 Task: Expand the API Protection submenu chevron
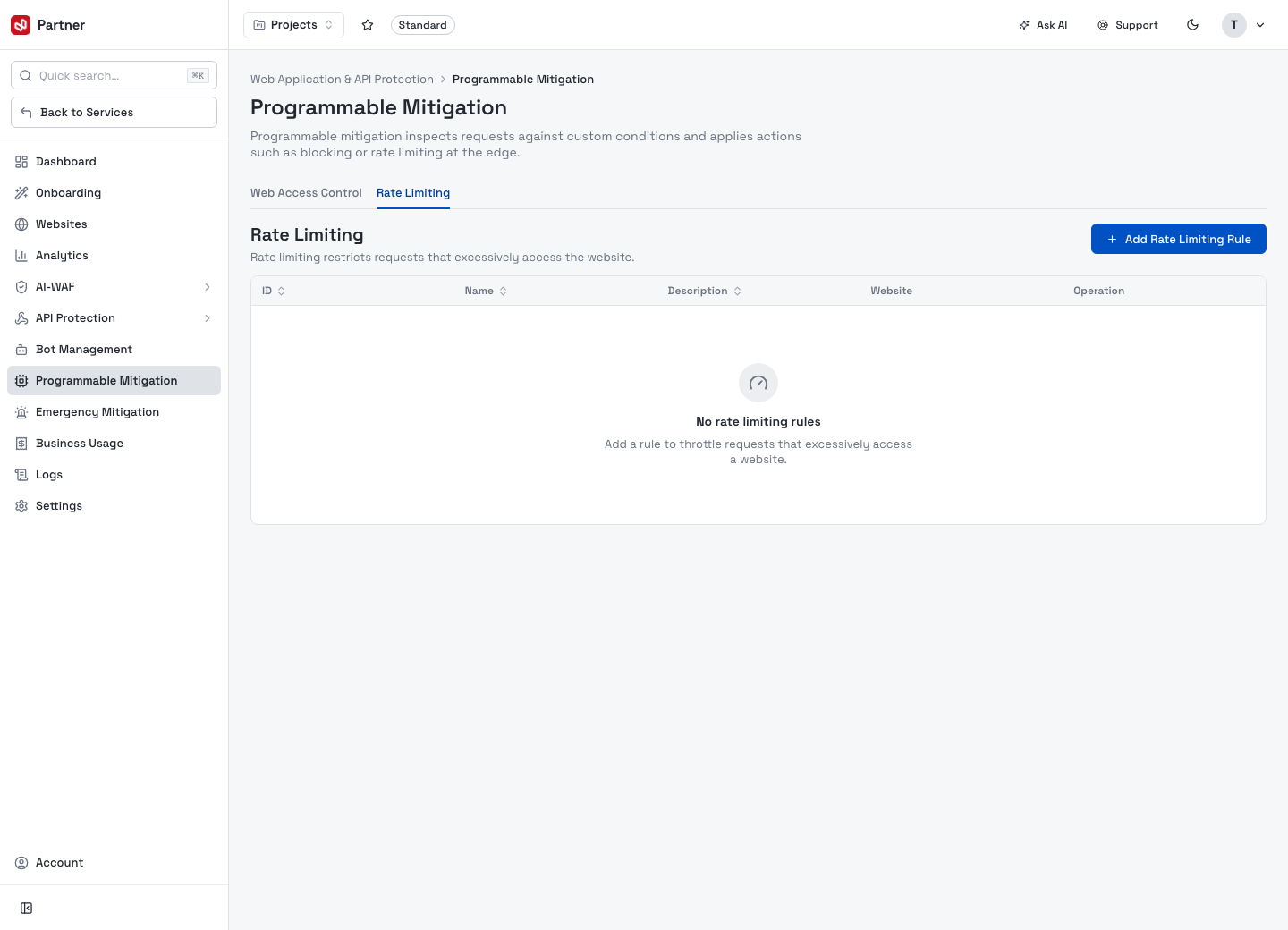tap(208, 318)
